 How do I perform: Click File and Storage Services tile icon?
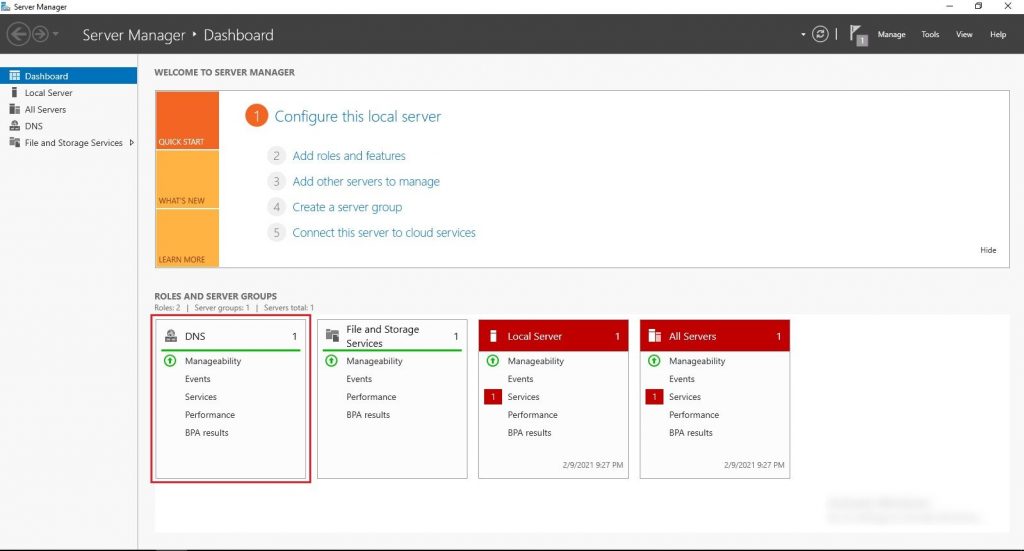(x=332, y=336)
